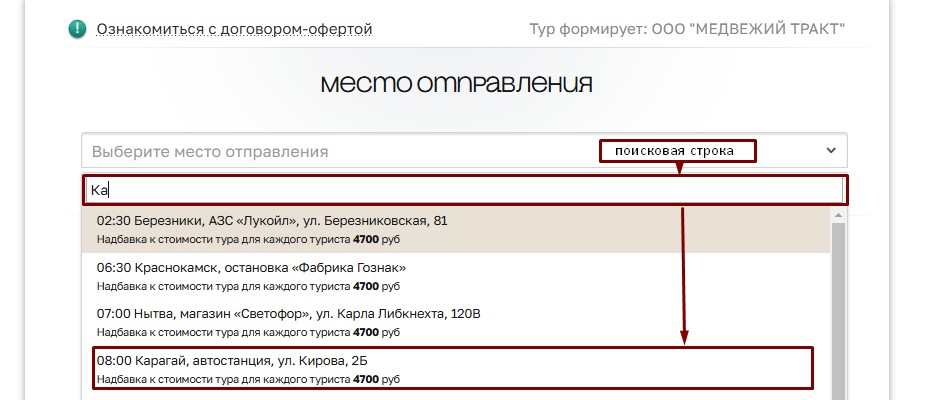Viewport: 932px width, 400px height.
Task: Click the short red arrow below annotation label
Action: click(x=679, y=168)
